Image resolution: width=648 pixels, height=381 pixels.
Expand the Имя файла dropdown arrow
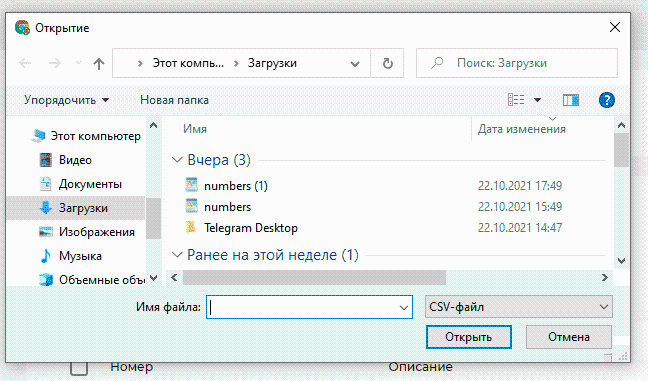pyautogui.click(x=404, y=307)
